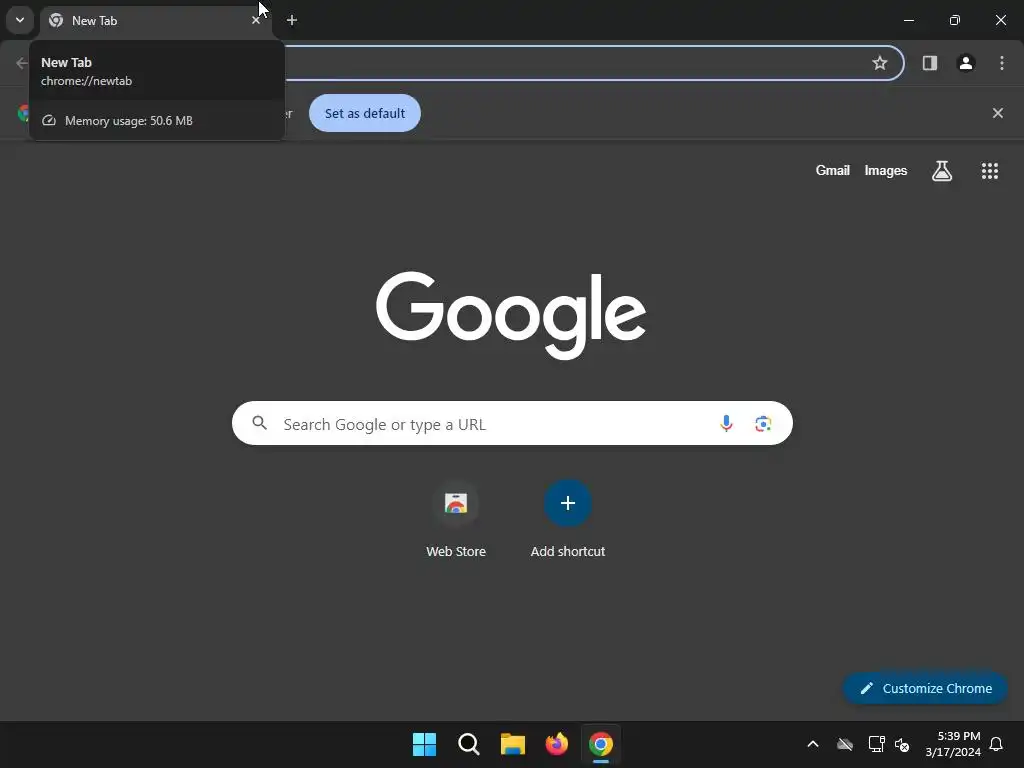This screenshot has width=1024, height=768.
Task: Click the muted volume tray icon
Action: pyautogui.click(x=903, y=744)
